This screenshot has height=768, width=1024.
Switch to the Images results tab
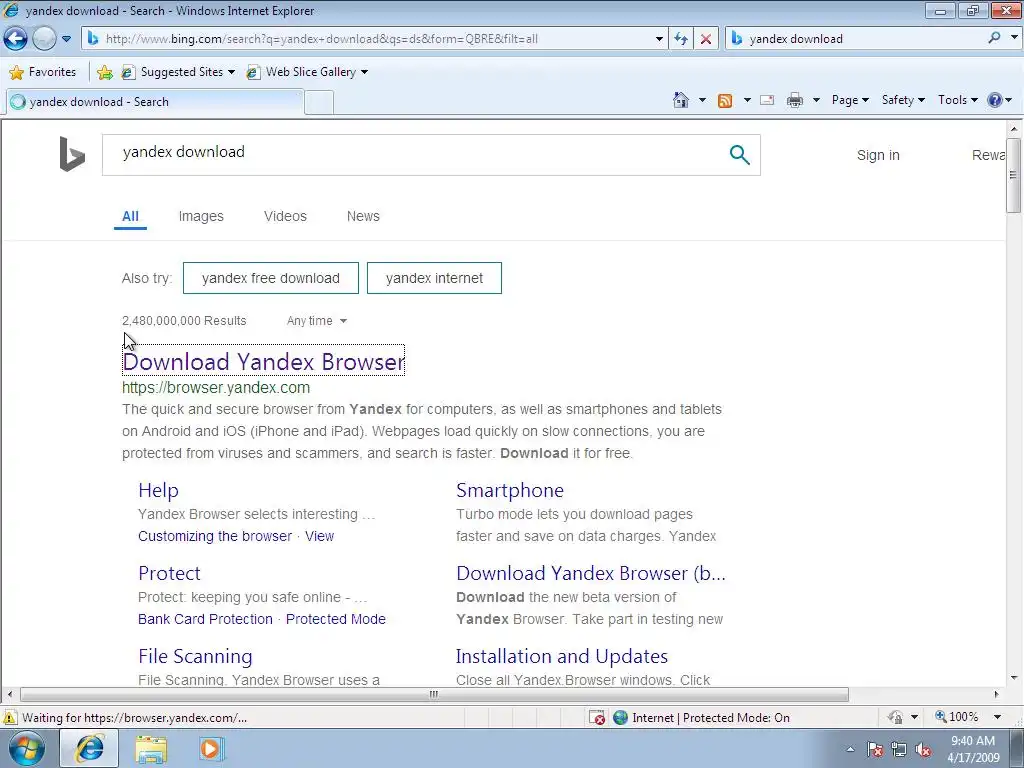click(x=201, y=216)
